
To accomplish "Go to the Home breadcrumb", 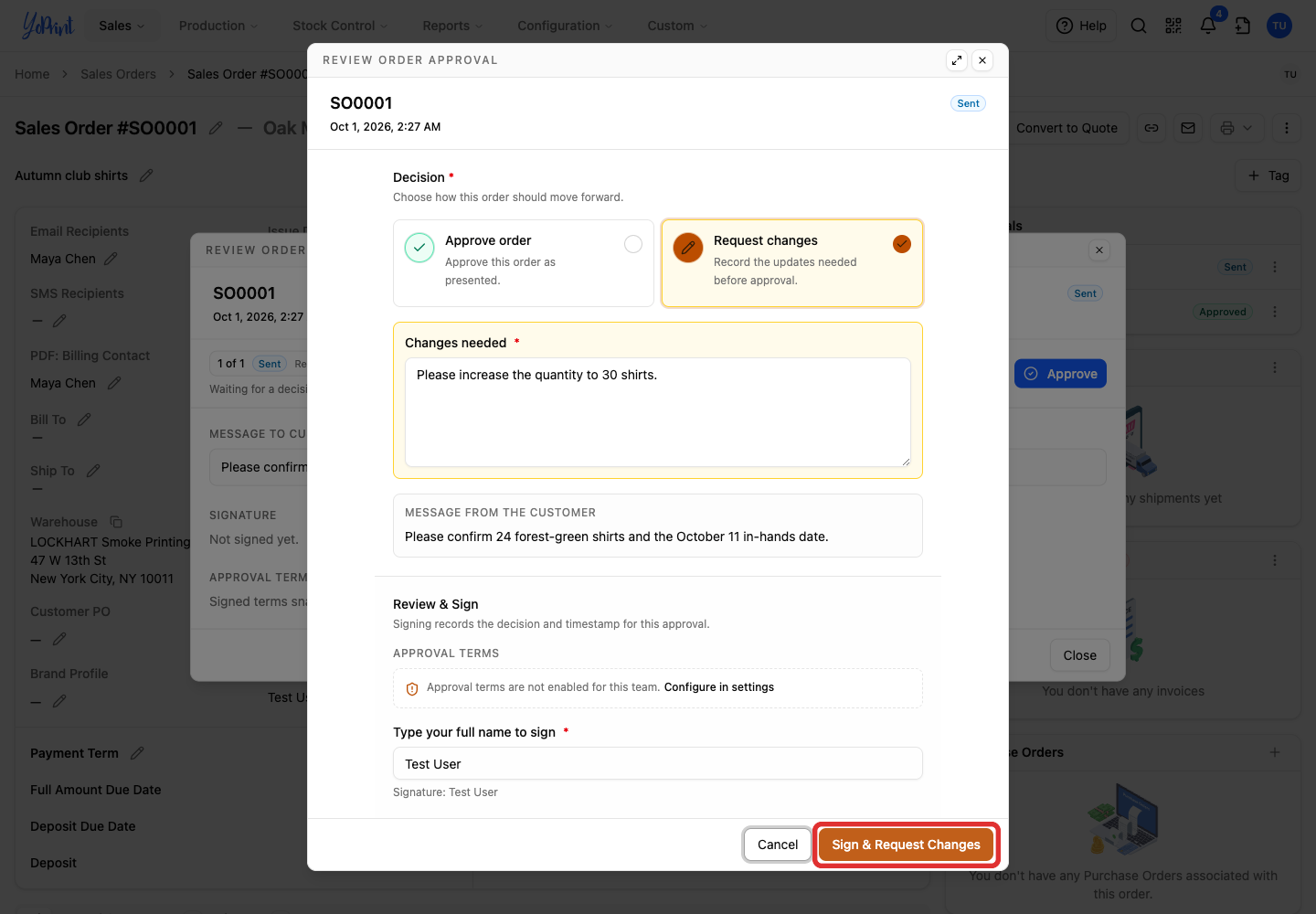I will point(32,74).
